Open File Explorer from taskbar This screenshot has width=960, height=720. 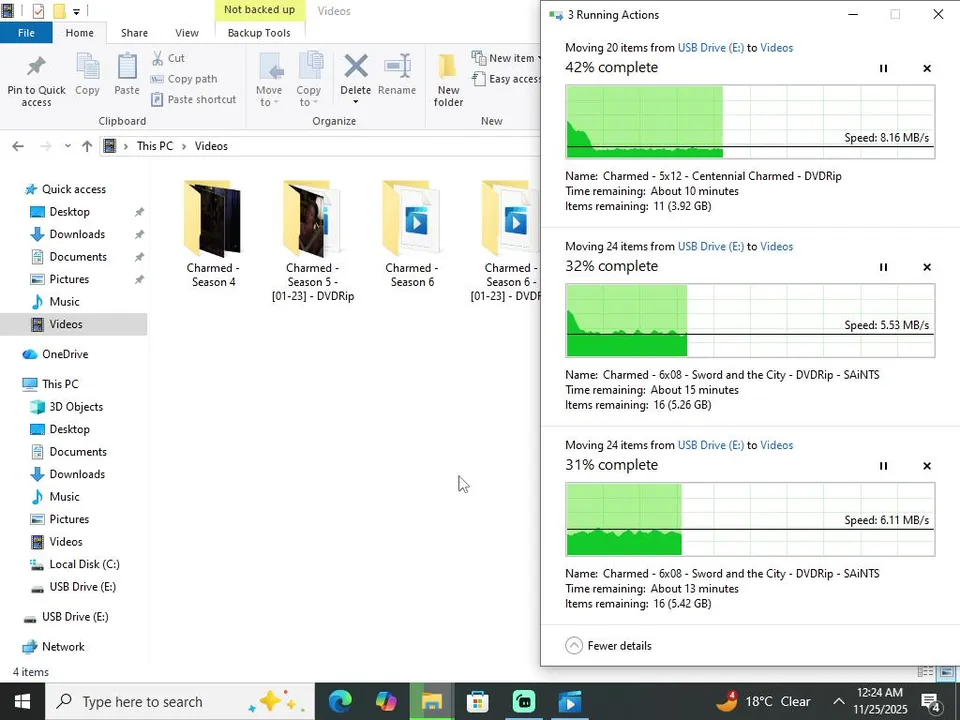pos(432,702)
